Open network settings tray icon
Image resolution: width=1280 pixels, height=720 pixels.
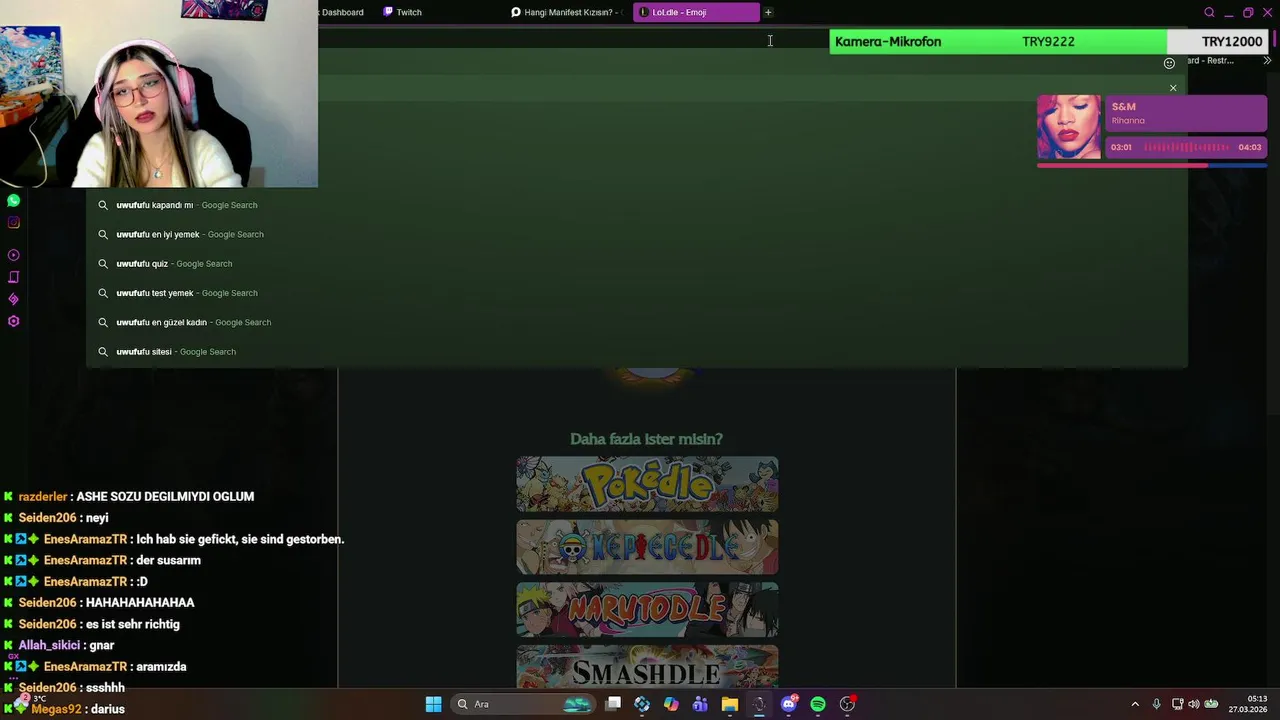tap(1177, 704)
